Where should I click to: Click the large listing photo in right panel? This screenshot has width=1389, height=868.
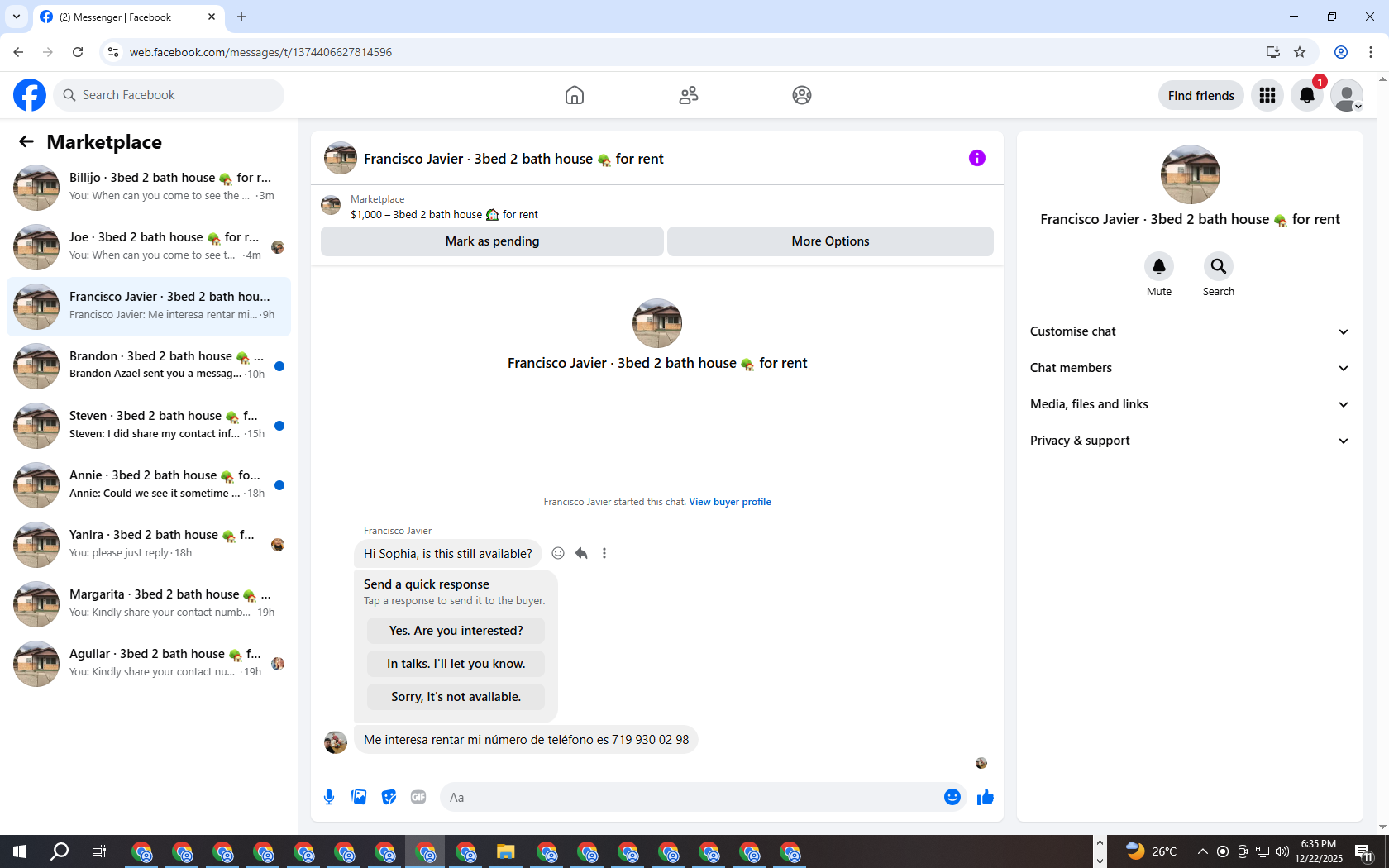(x=1190, y=174)
